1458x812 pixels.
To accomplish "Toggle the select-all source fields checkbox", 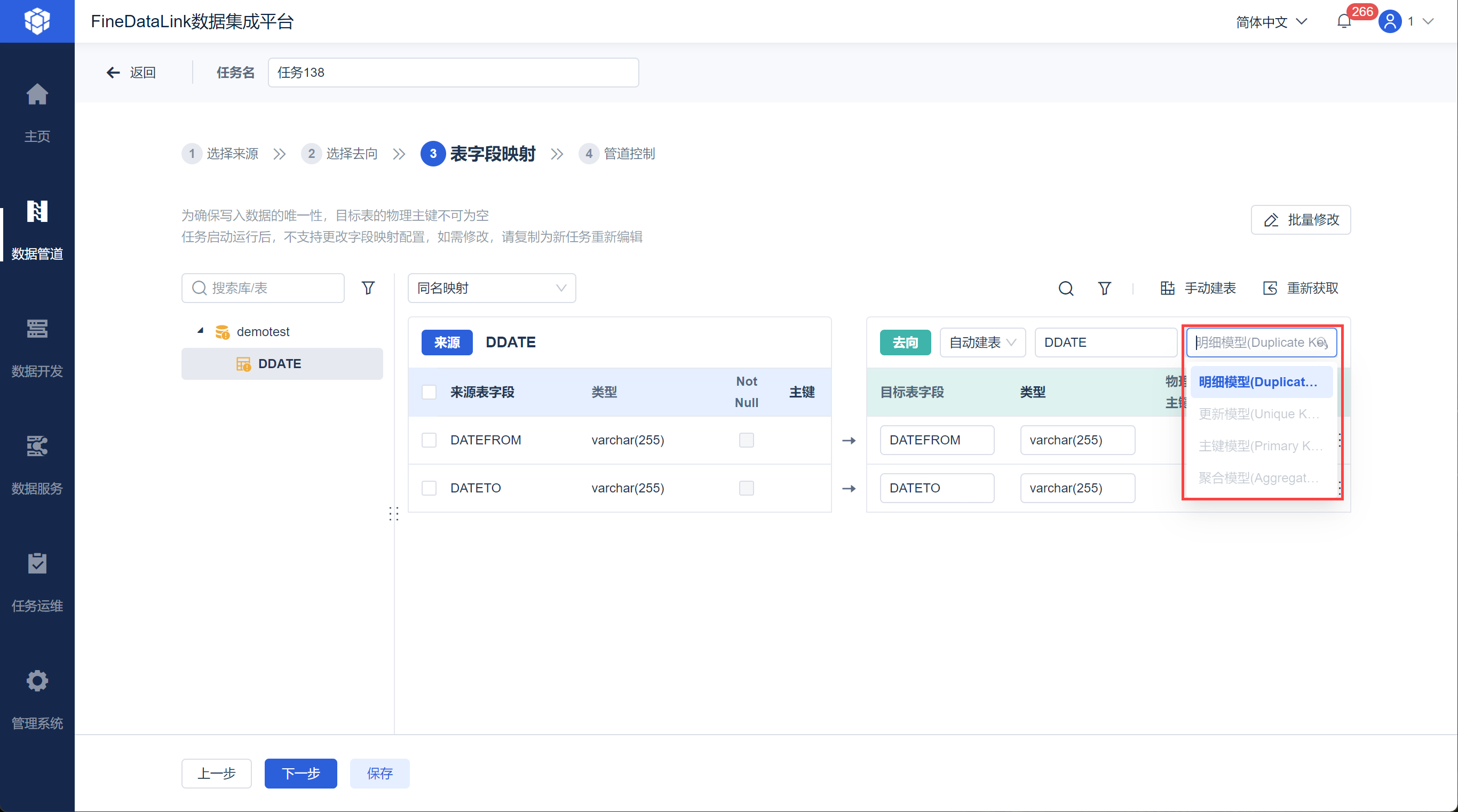I will click(x=429, y=392).
